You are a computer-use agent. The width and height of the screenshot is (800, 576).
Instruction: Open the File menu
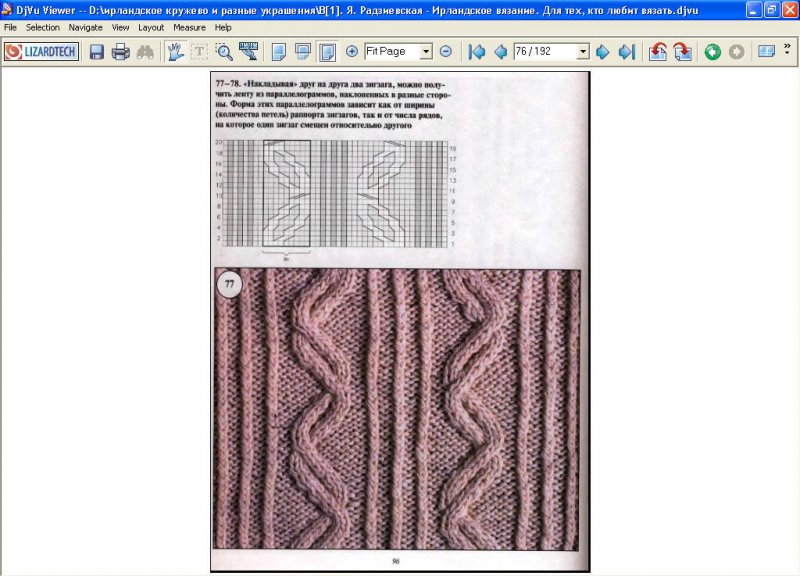coord(10,28)
